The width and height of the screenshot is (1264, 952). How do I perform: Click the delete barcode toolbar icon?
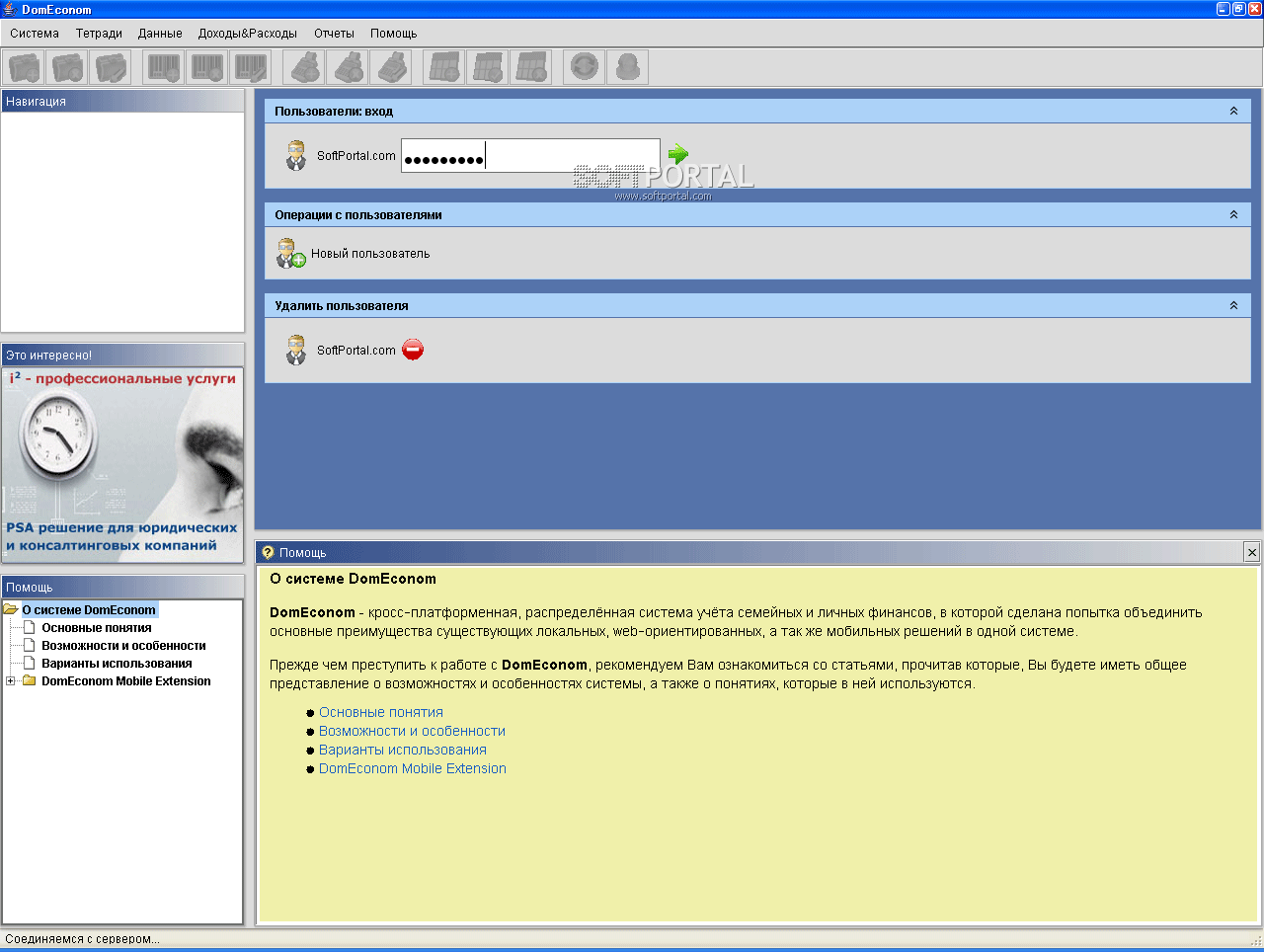pos(208,67)
